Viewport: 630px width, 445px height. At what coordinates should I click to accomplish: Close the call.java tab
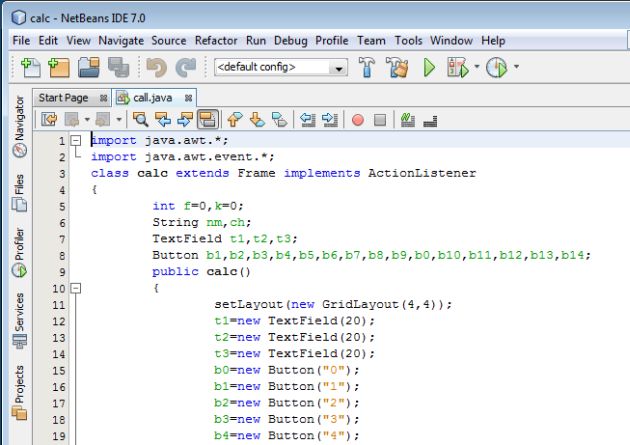click(188, 98)
